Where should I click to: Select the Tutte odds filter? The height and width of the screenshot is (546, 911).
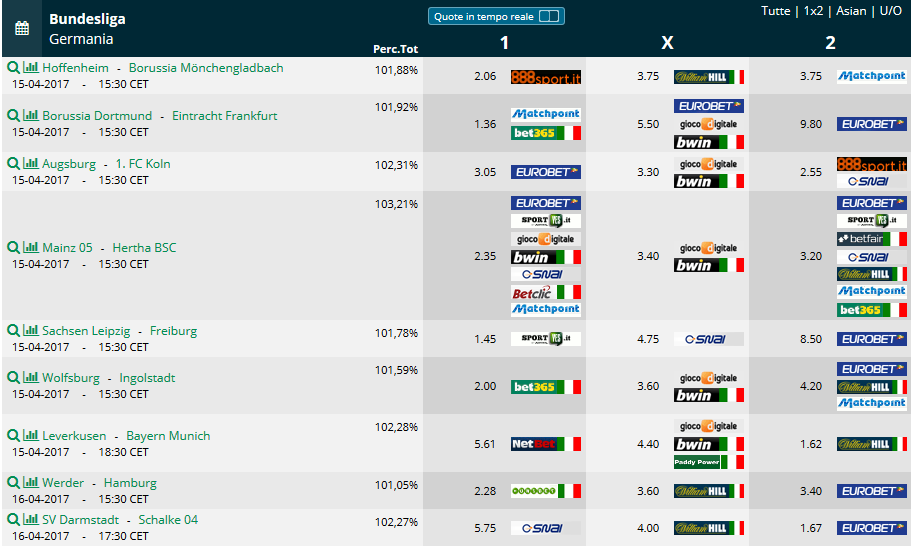pos(776,11)
